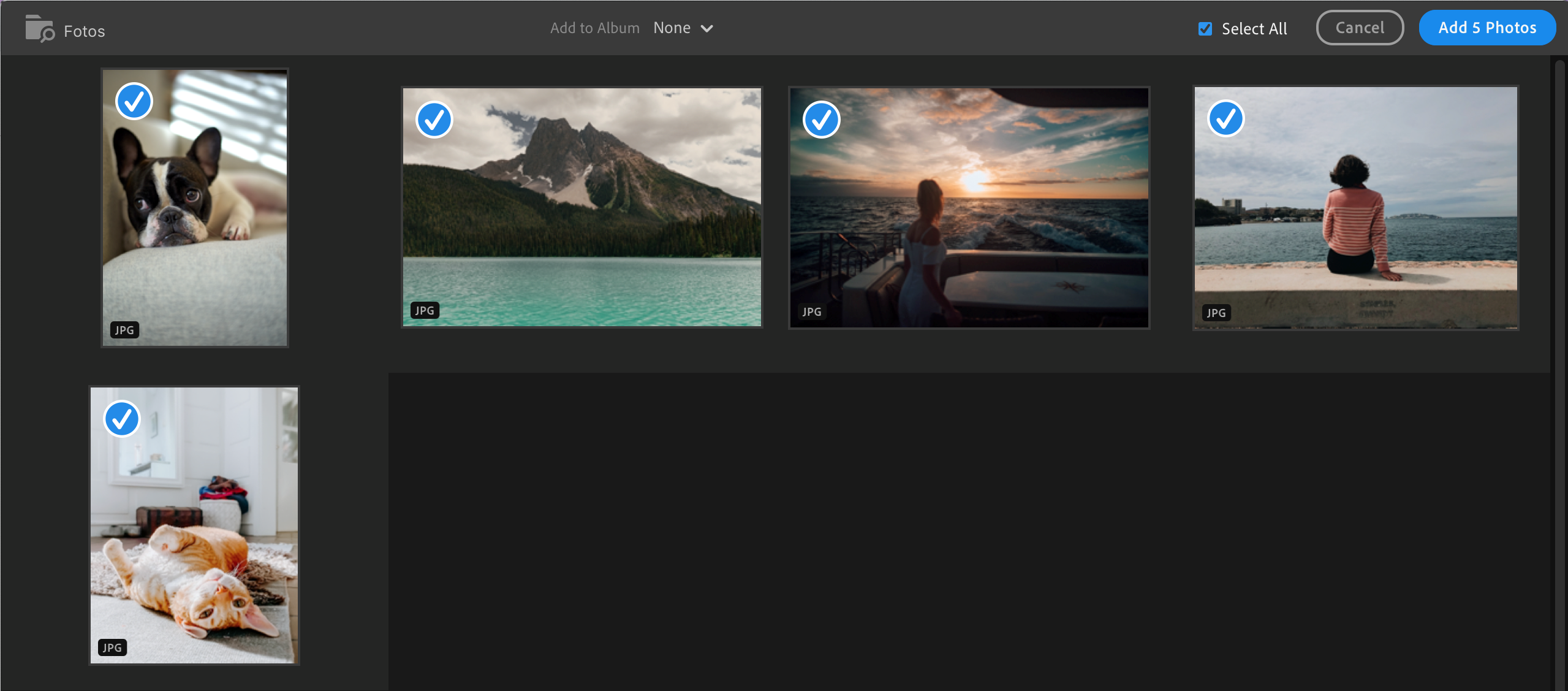Click the JPG badge on the mountain photo
The width and height of the screenshot is (1568, 691).
pyautogui.click(x=425, y=310)
